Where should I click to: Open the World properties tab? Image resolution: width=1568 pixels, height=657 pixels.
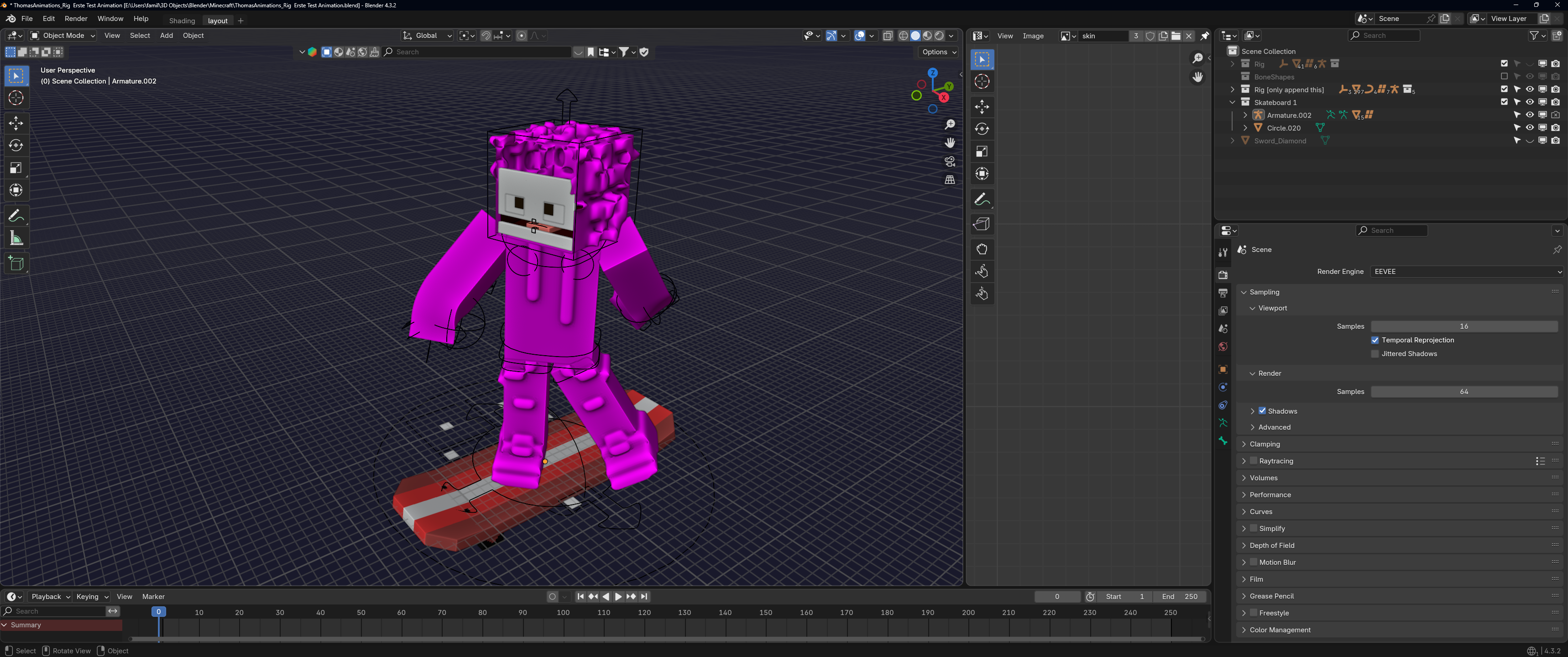point(1223,347)
